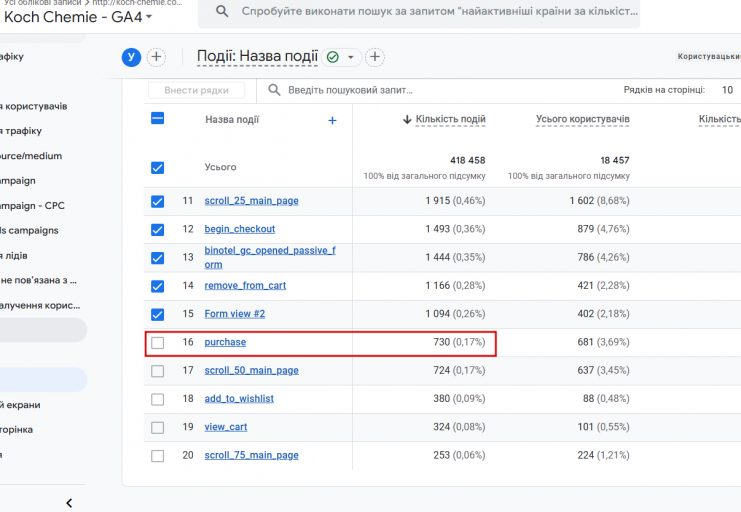Add a dimension with the blue plus icon
The width and height of the screenshot is (741, 512).
tap(332, 120)
